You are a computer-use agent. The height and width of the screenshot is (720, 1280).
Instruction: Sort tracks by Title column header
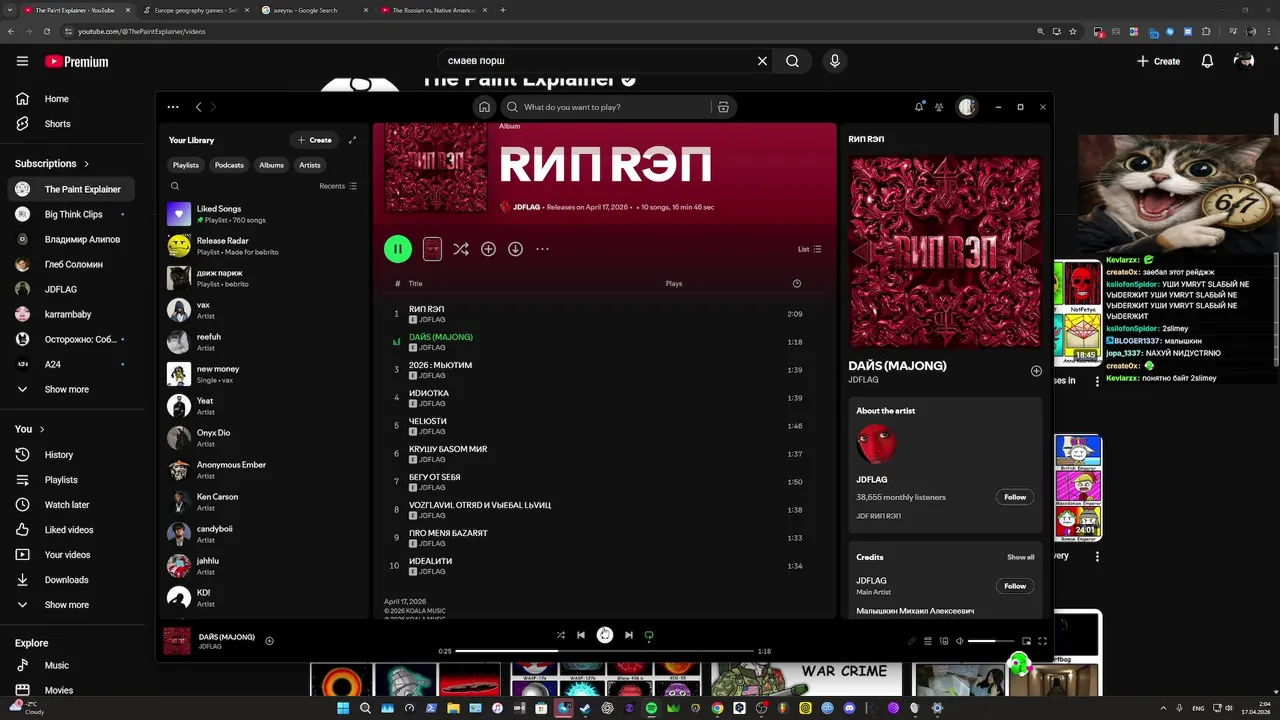(x=415, y=283)
